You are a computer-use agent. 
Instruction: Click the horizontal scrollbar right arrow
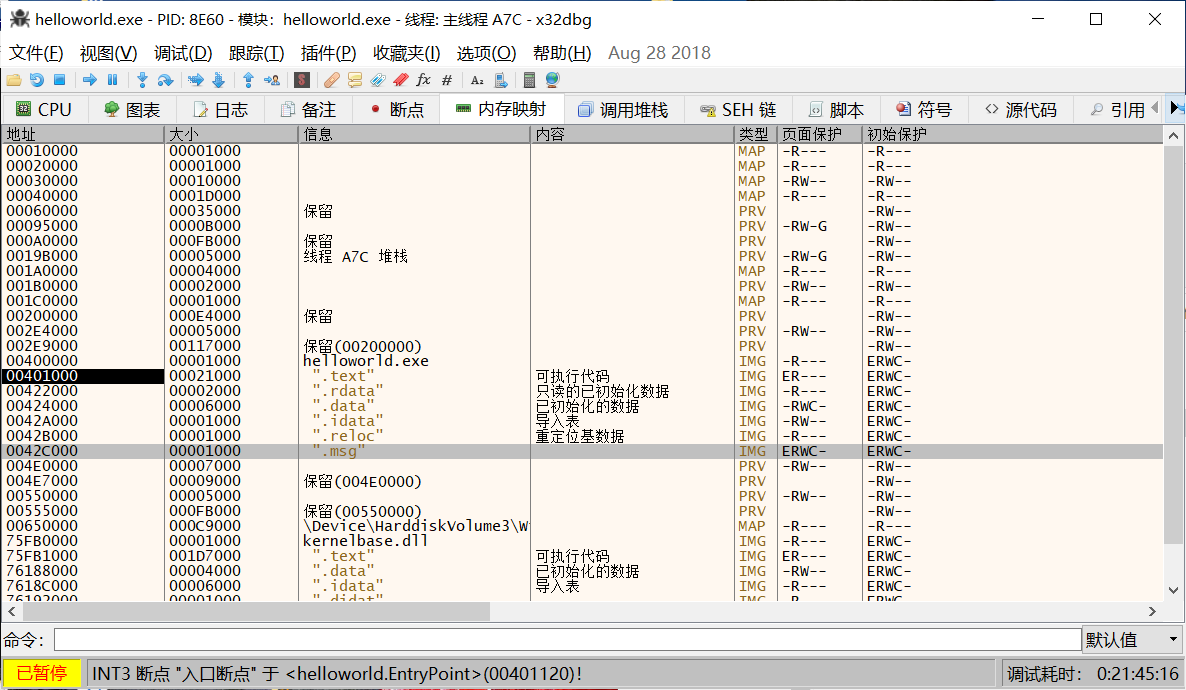pos(1152,611)
